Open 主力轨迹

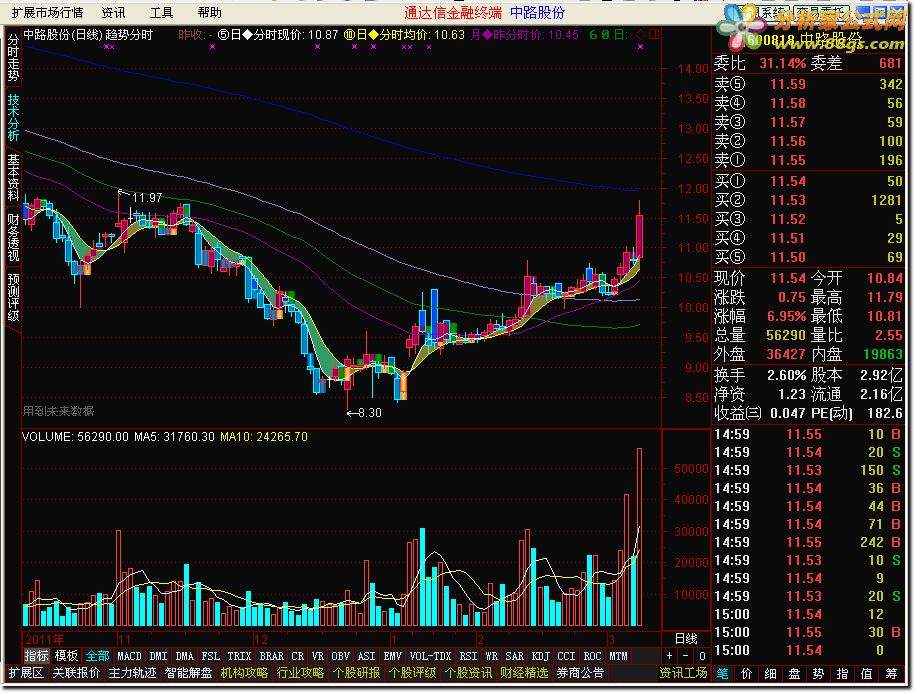coord(133,673)
